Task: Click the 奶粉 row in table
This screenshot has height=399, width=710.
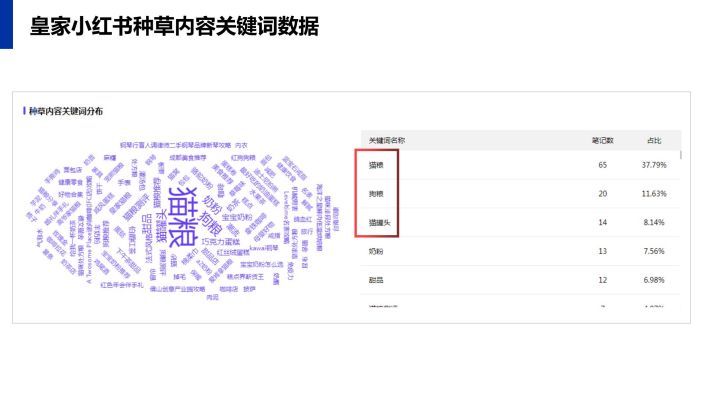Action: 521,251
